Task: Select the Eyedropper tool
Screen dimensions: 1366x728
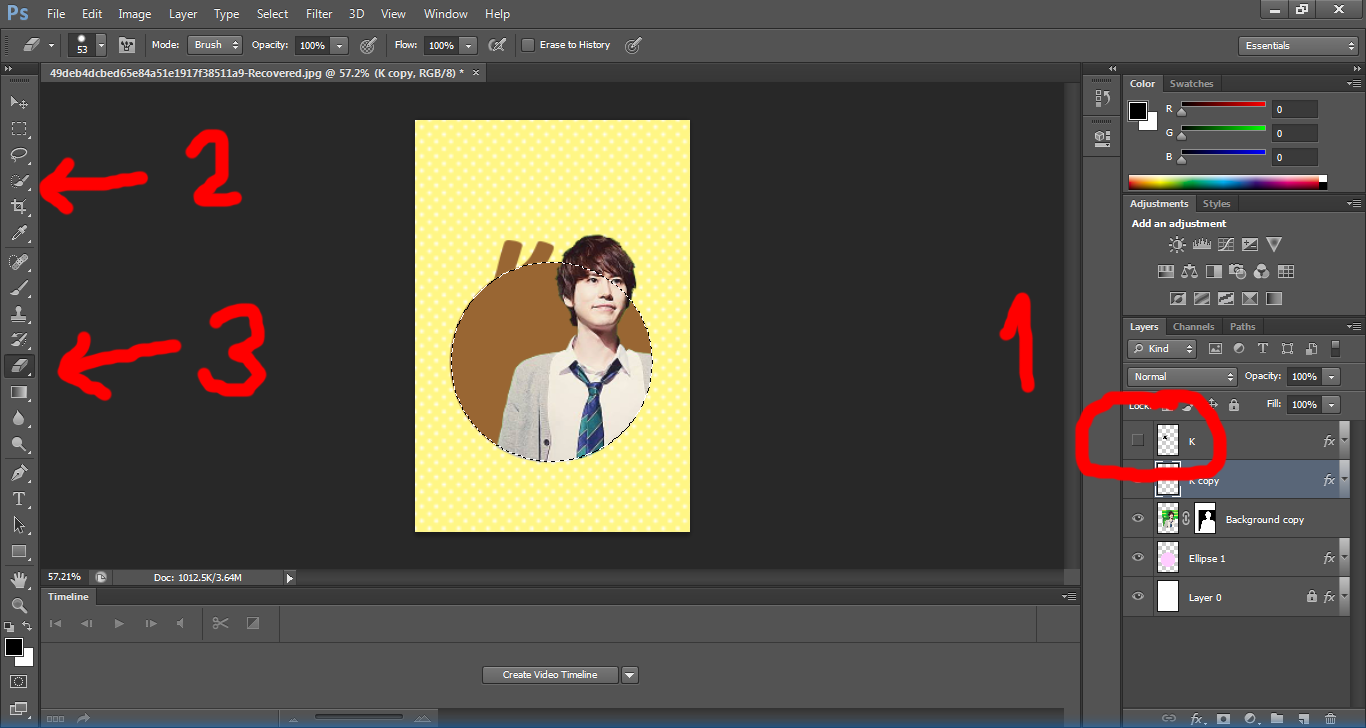Action: [x=19, y=234]
